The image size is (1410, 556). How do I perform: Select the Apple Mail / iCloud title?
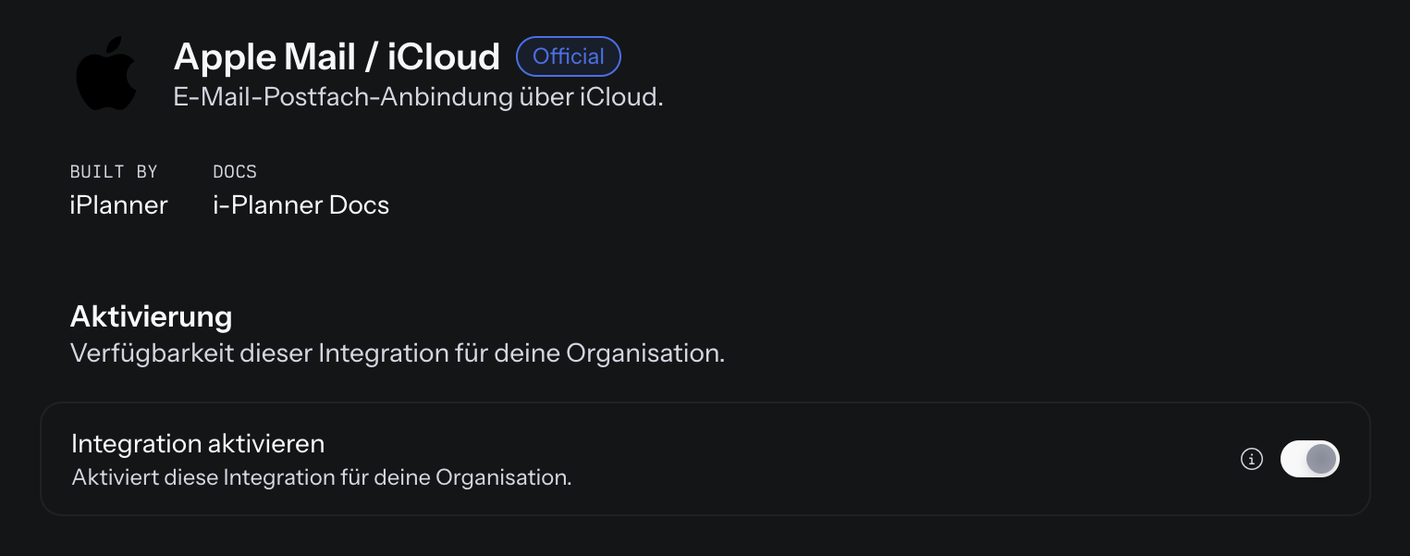[x=337, y=56]
